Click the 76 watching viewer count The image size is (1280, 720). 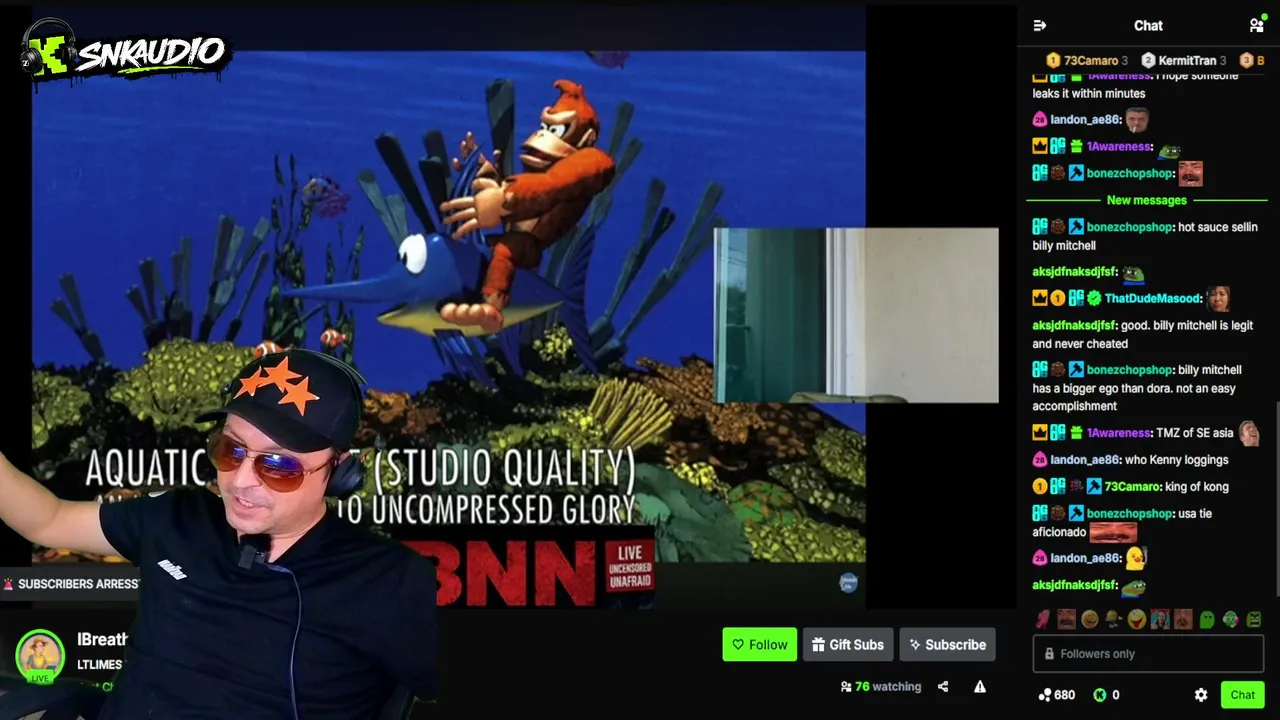[x=881, y=687]
